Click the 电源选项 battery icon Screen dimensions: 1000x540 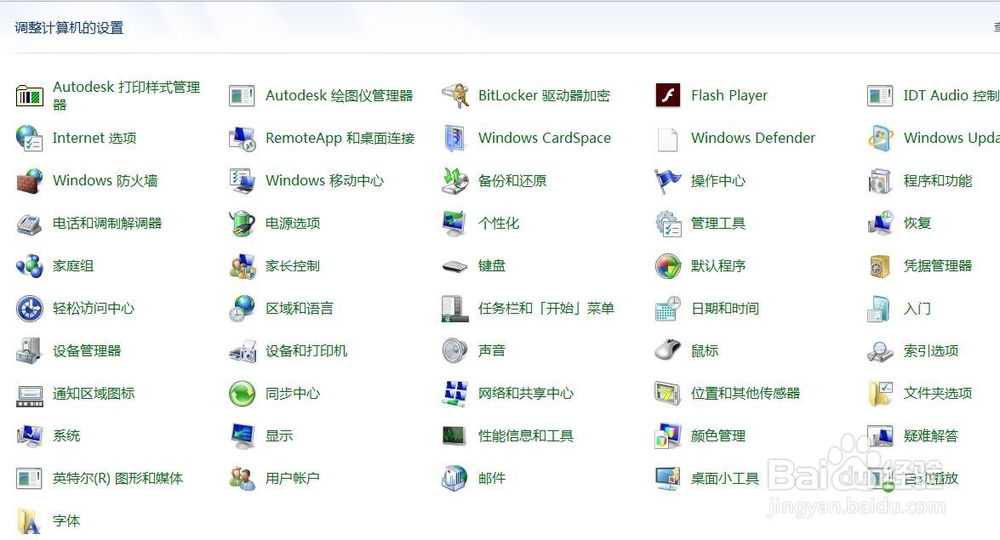tap(242, 224)
